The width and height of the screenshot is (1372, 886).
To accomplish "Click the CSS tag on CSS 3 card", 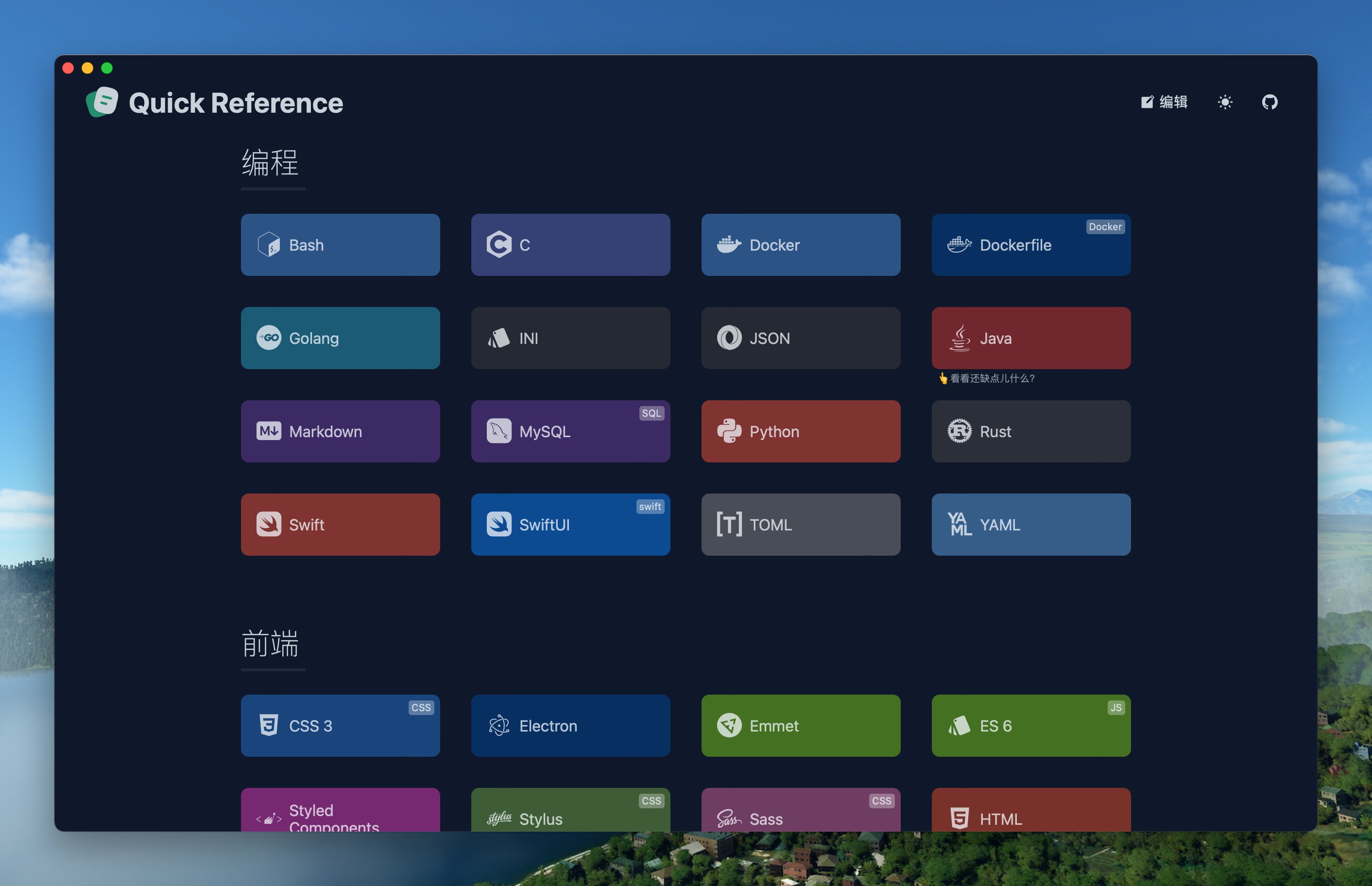I will [x=421, y=708].
